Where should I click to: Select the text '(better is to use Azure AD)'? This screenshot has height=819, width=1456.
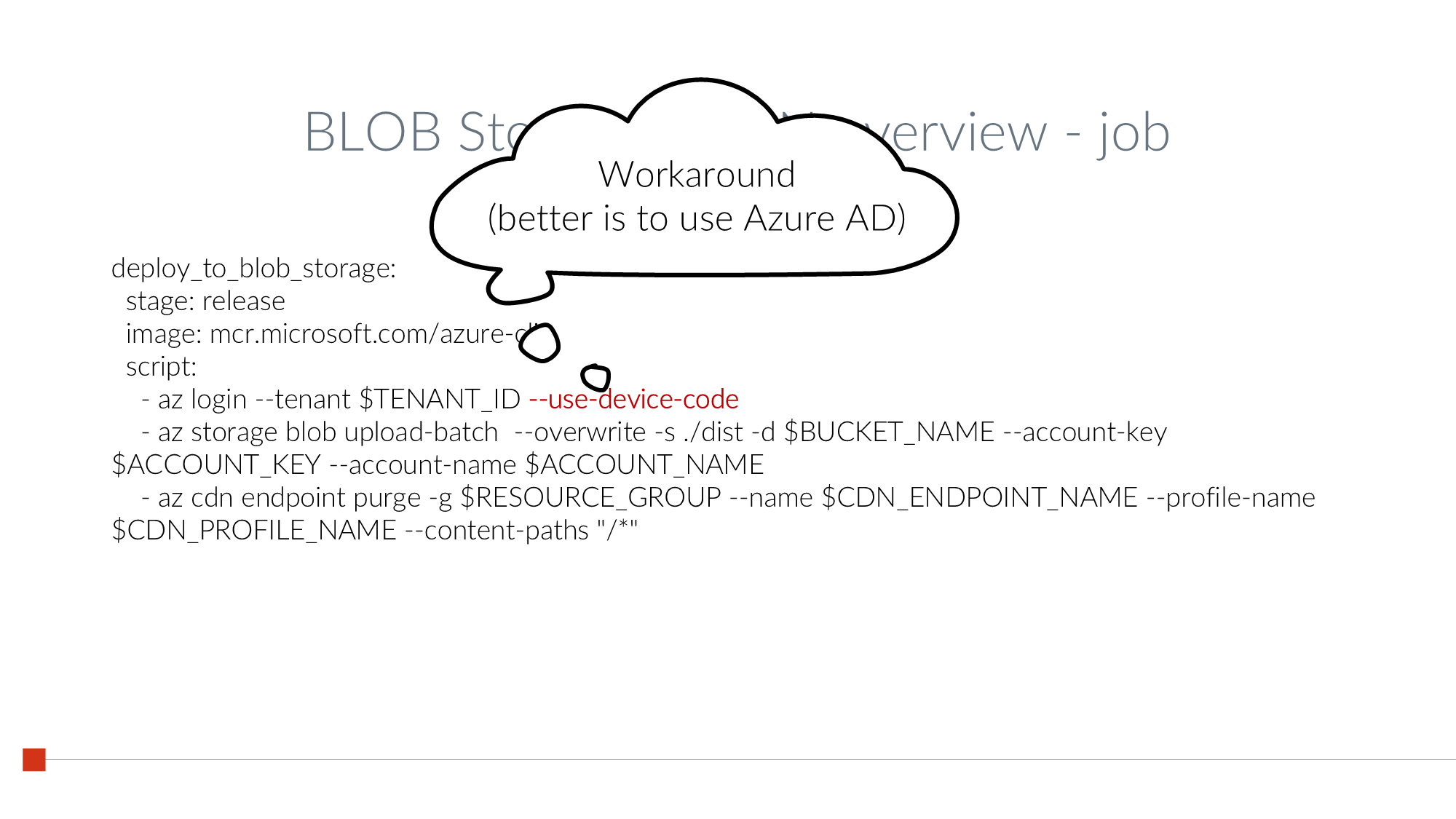[x=696, y=218]
